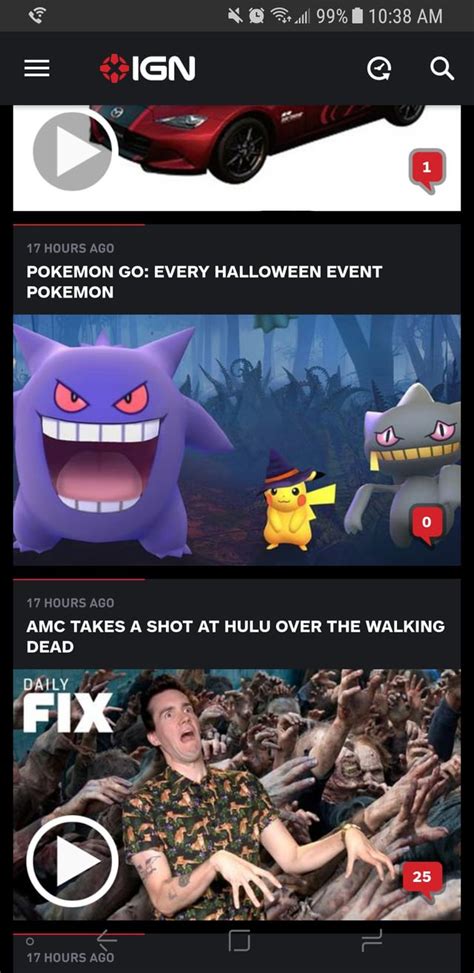Open Pokemon Go Halloween Event headline
474x973 pixels.
pyautogui.click(x=204, y=282)
